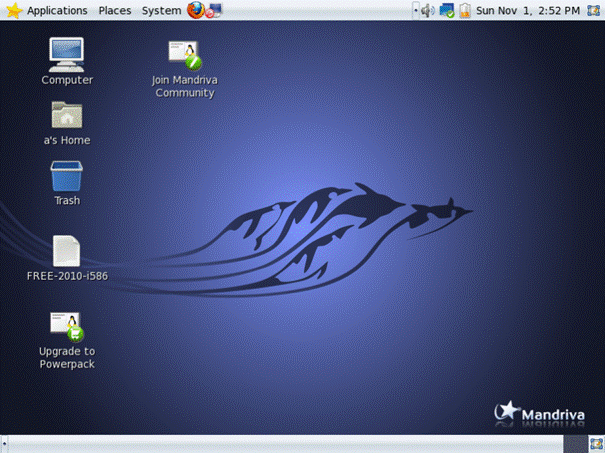The height and width of the screenshot is (453, 605).
Task: Open the System menu
Action: [x=161, y=10]
